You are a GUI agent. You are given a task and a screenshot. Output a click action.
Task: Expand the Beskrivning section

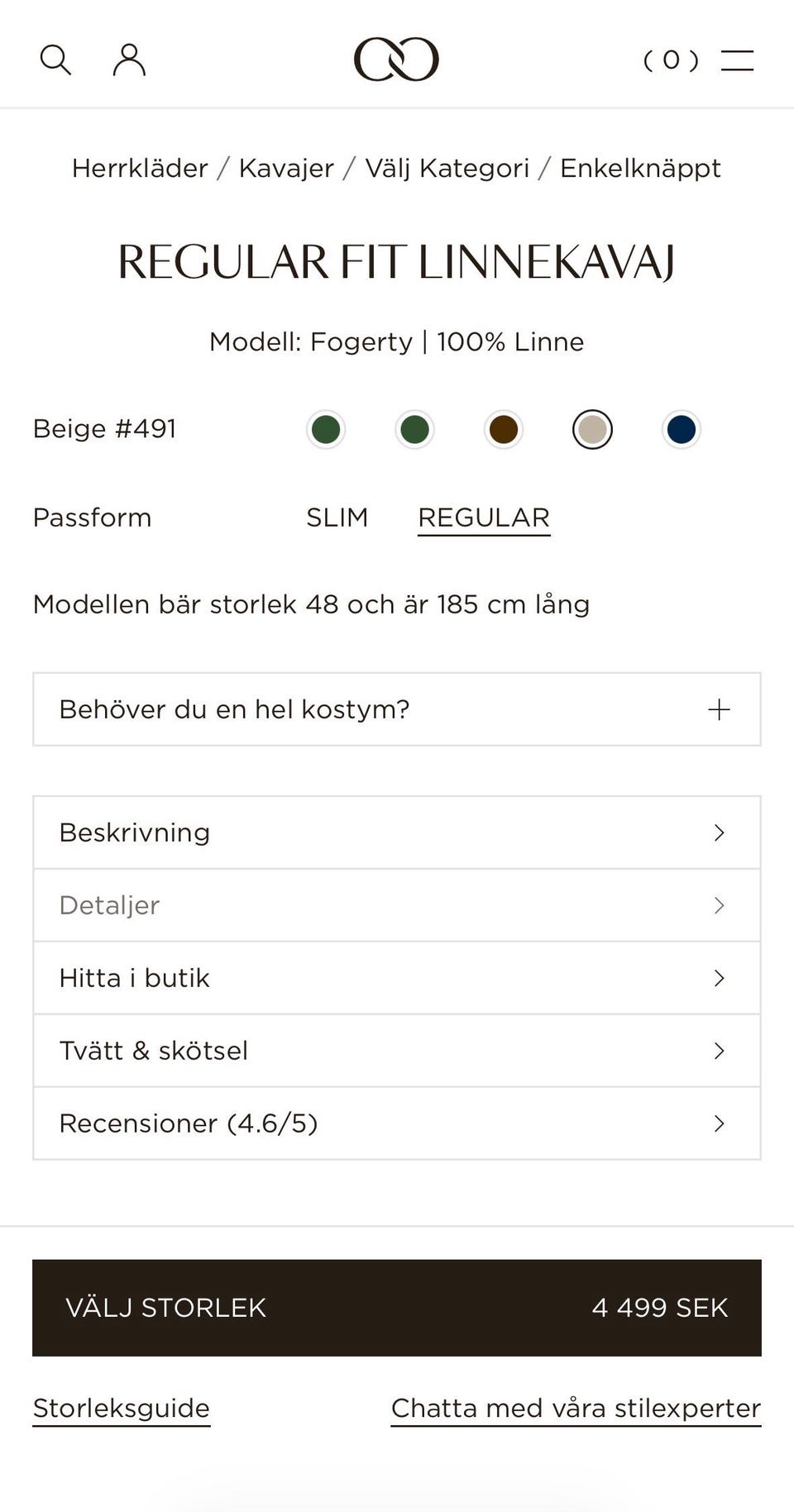click(x=397, y=832)
